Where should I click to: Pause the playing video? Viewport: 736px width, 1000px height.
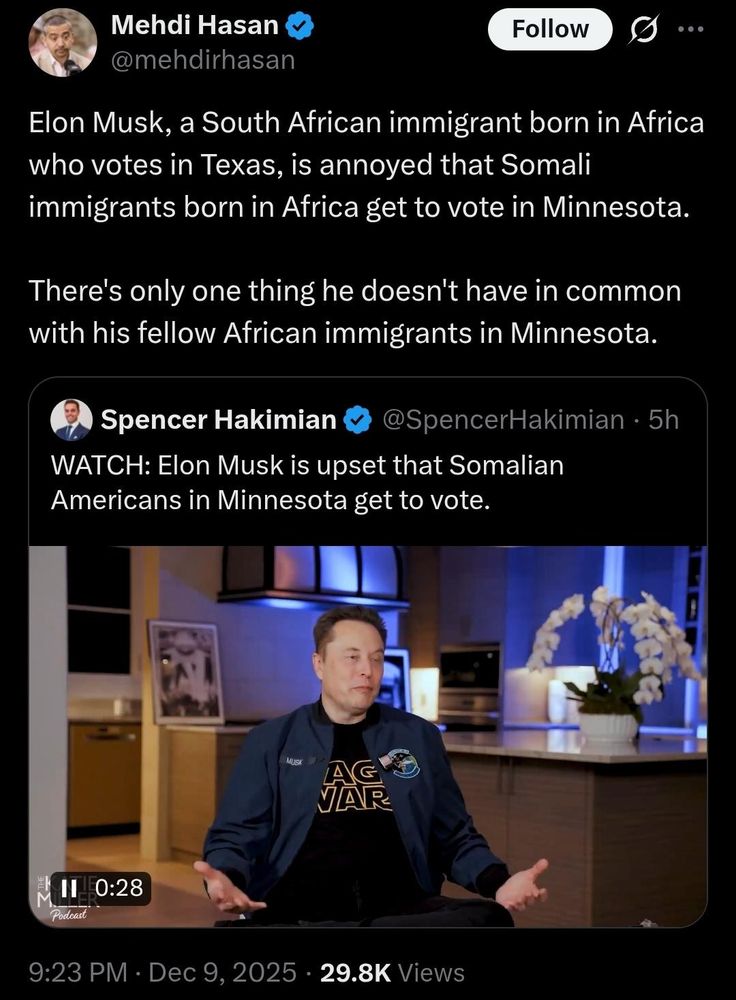click(69, 886)
